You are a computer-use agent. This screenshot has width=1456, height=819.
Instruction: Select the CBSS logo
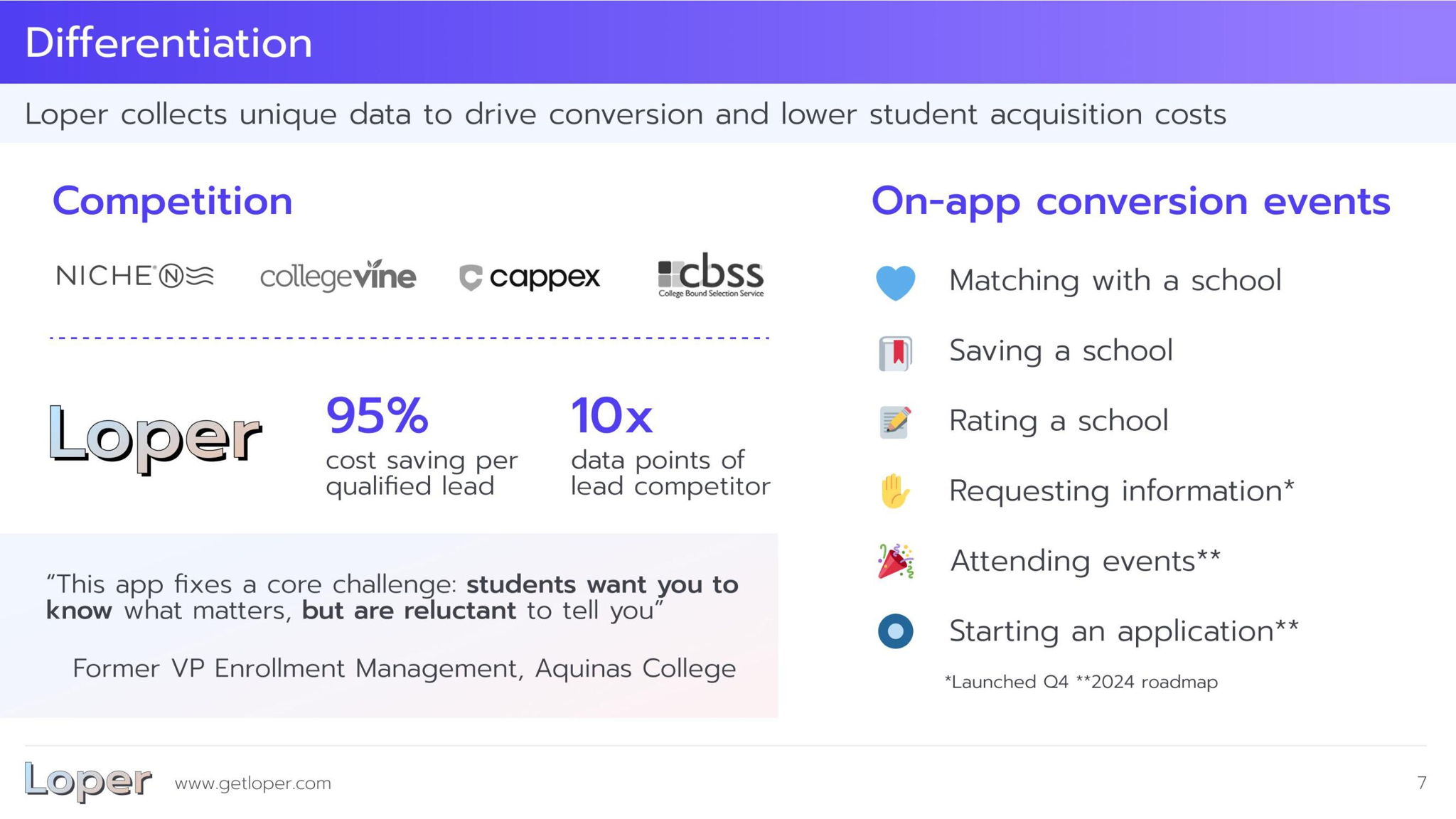pos(710,275)
